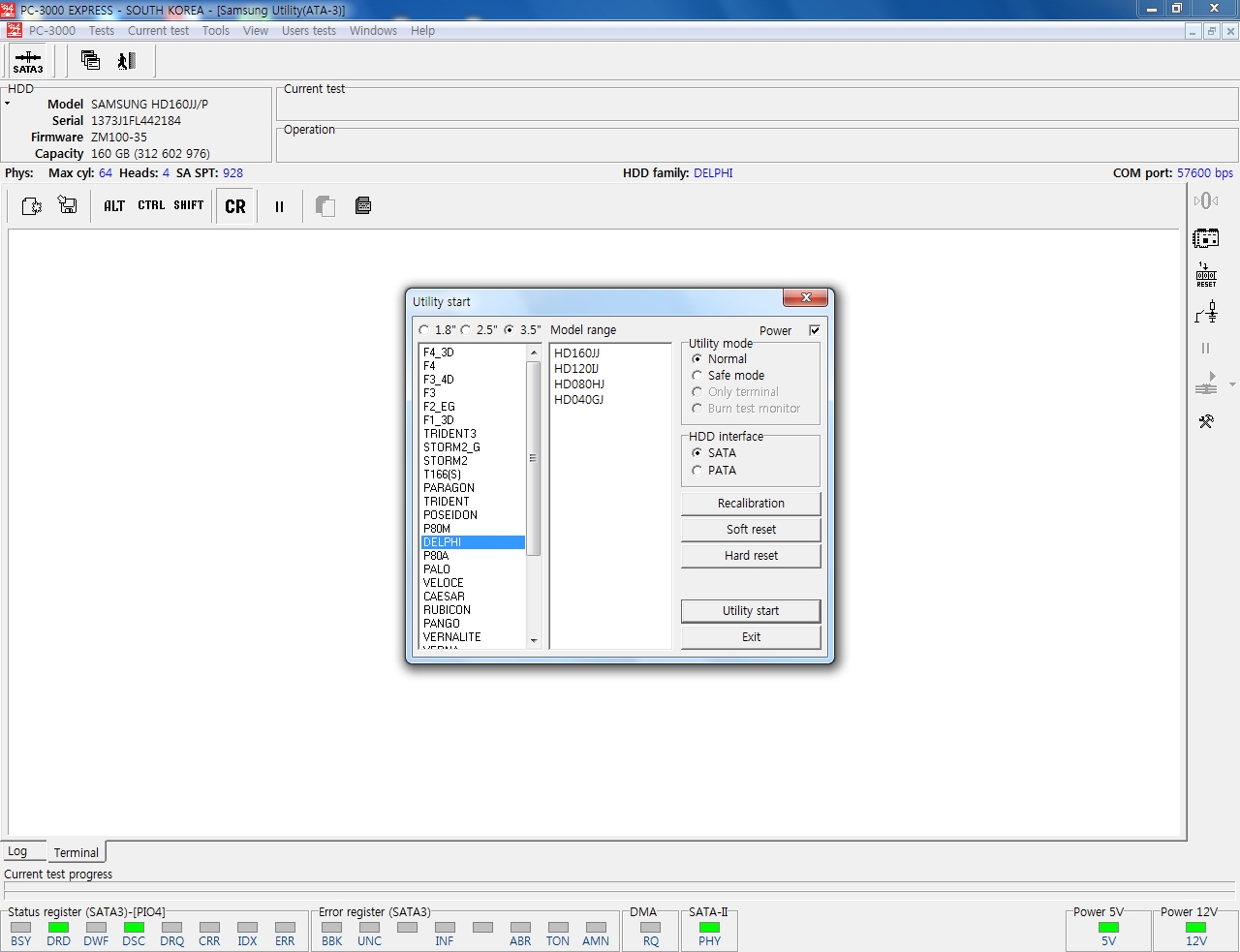Open the Windows menu
The image size is (1240, 952).
pos(373,31)
